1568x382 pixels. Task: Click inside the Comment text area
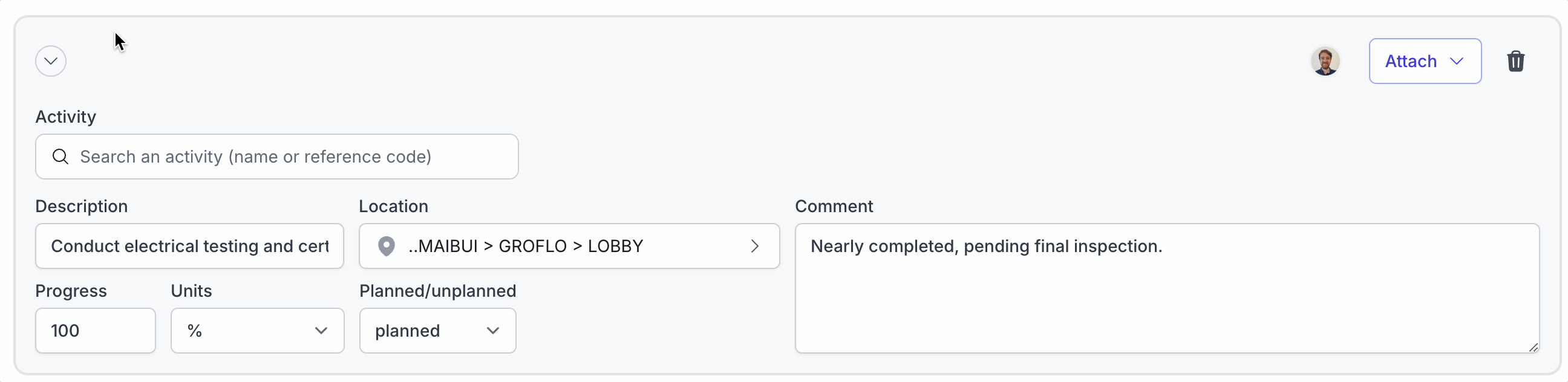(1167, 288)
